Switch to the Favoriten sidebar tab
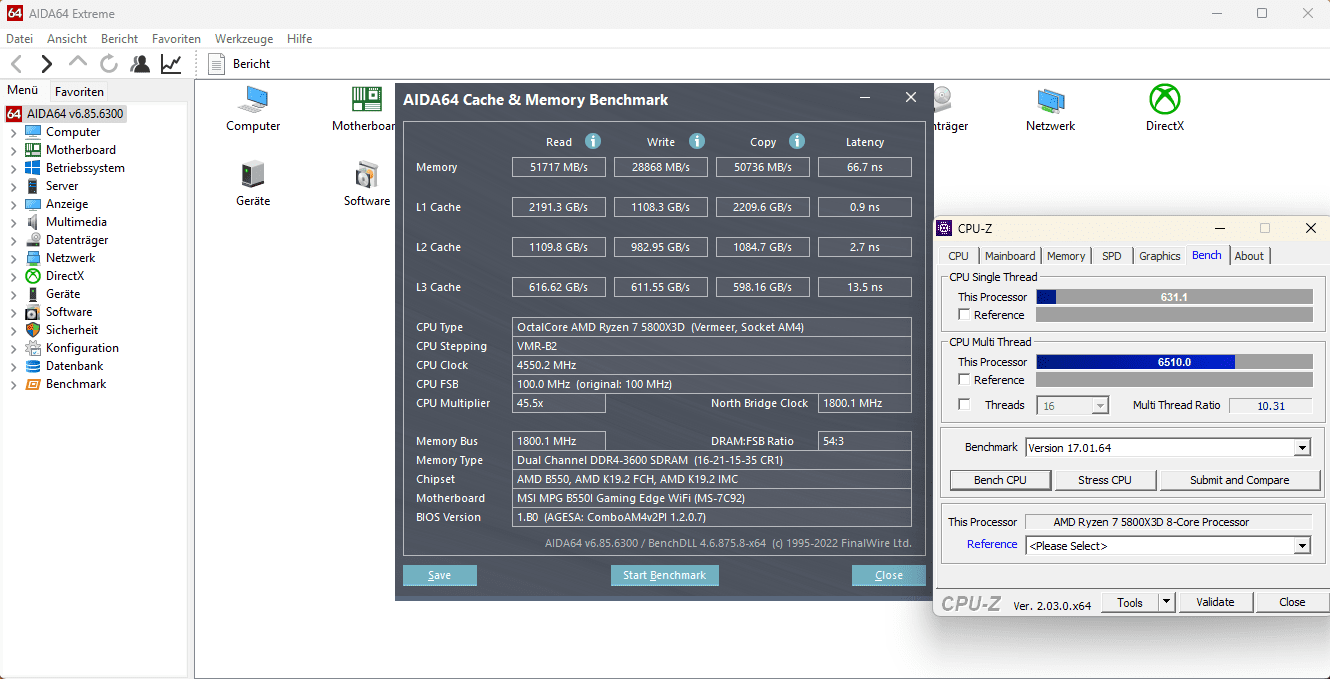Image resolution: width=1330 pixels, height=679 pixels. pyautogui.click(x=79, y=92)
